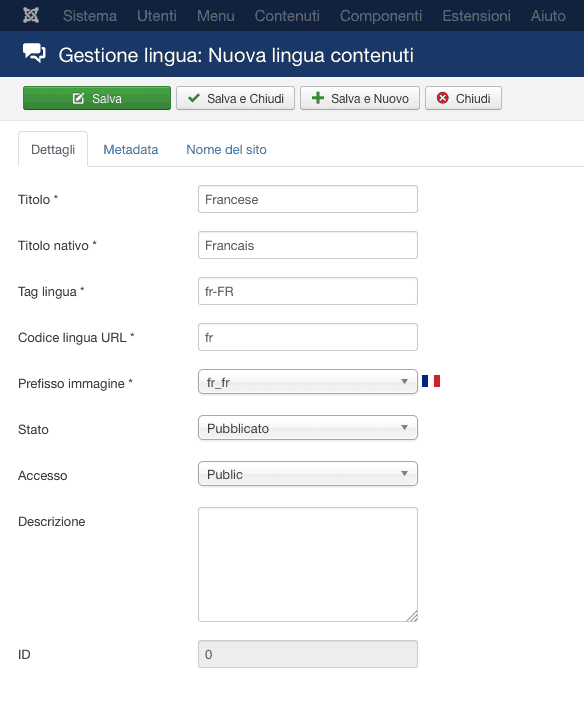Click Salva e Nuovo button
Viewport: 584px width, 712px height.
[360, 98]
